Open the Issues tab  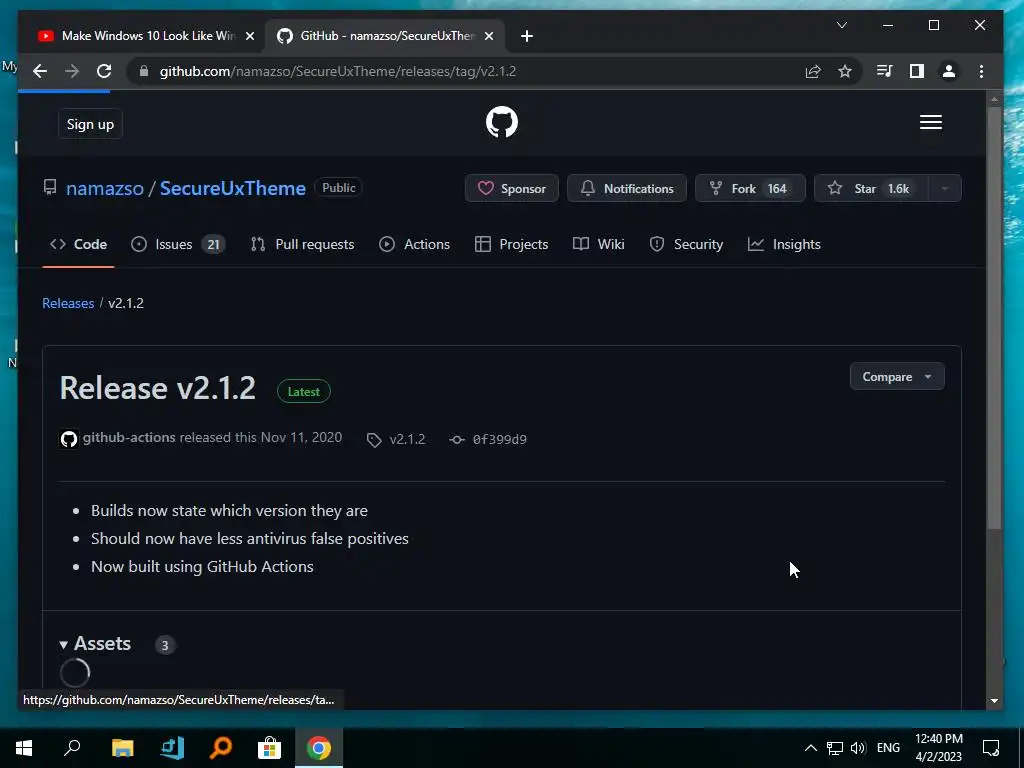tap(178, 244)
